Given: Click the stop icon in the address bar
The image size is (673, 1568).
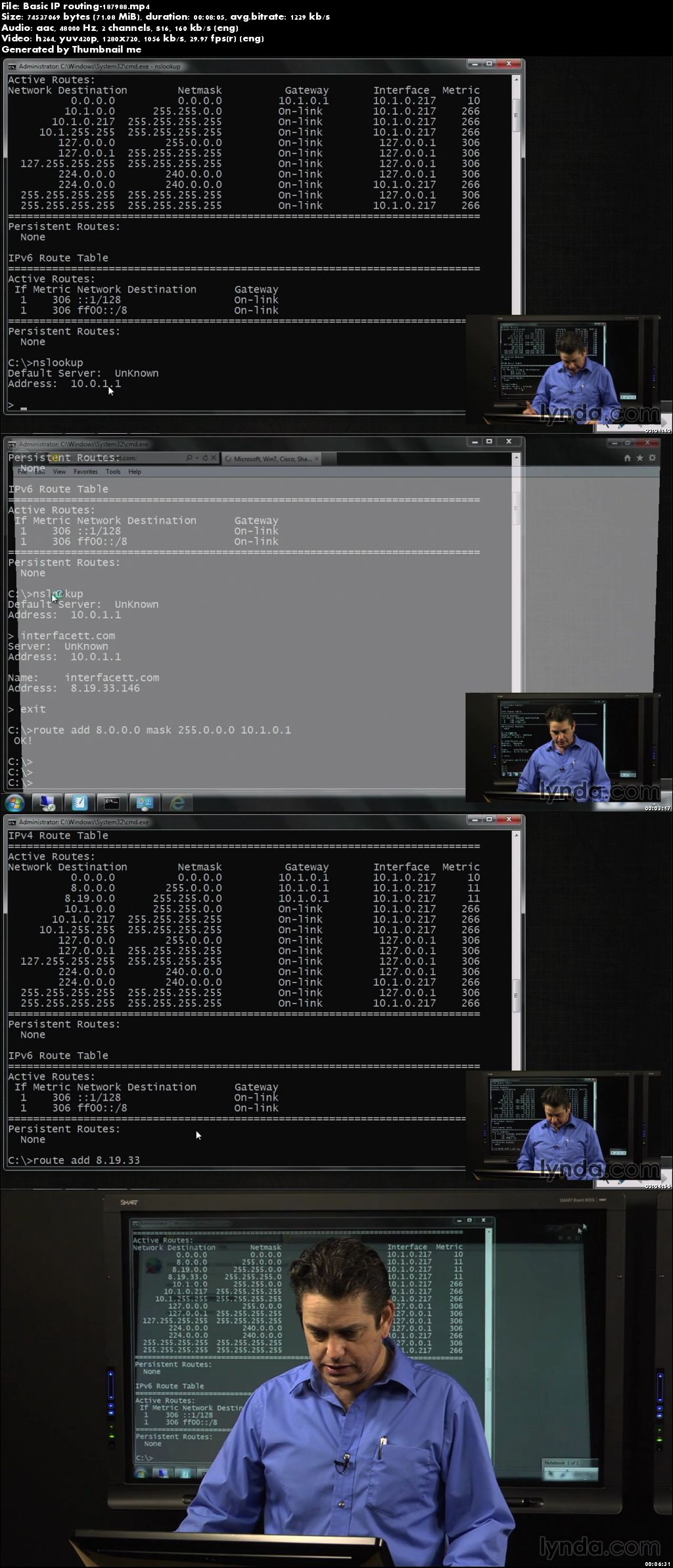Looking at the screenshot, I should [213, 458].
